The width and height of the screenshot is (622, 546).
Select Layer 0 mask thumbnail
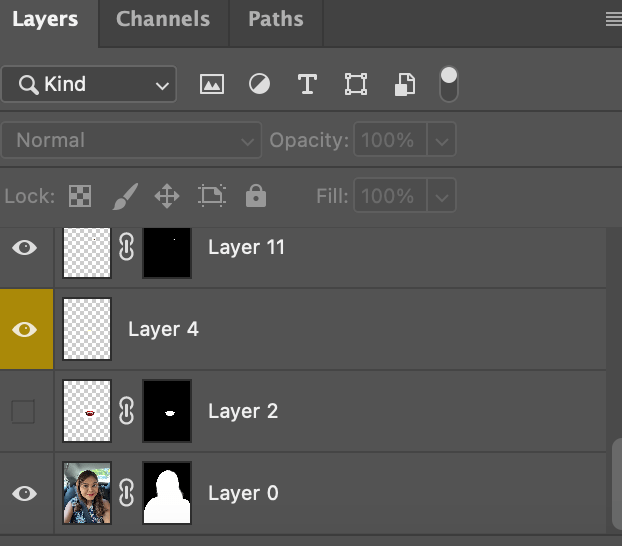[x=167, y=493]
